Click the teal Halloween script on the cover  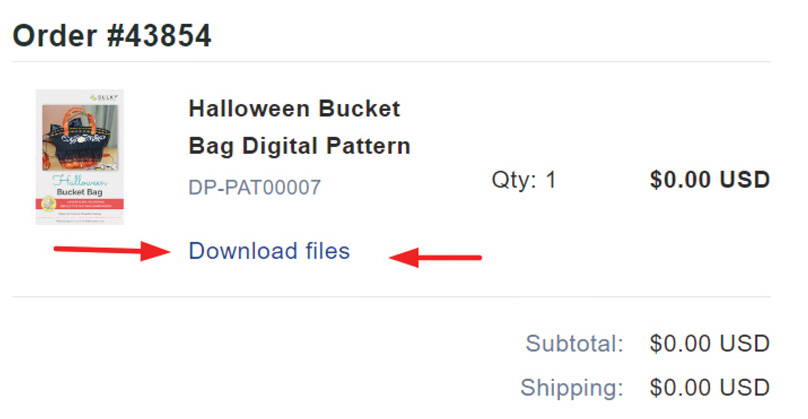point(79,181)
